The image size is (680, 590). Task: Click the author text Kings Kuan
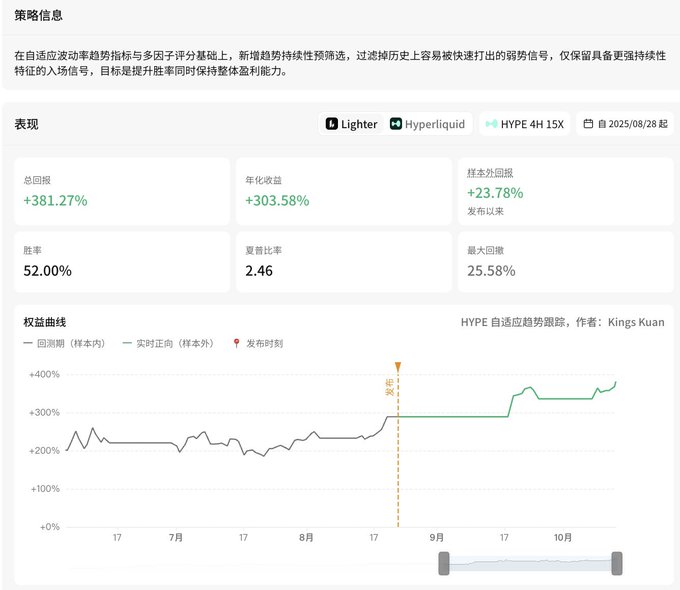coord(636,322)
